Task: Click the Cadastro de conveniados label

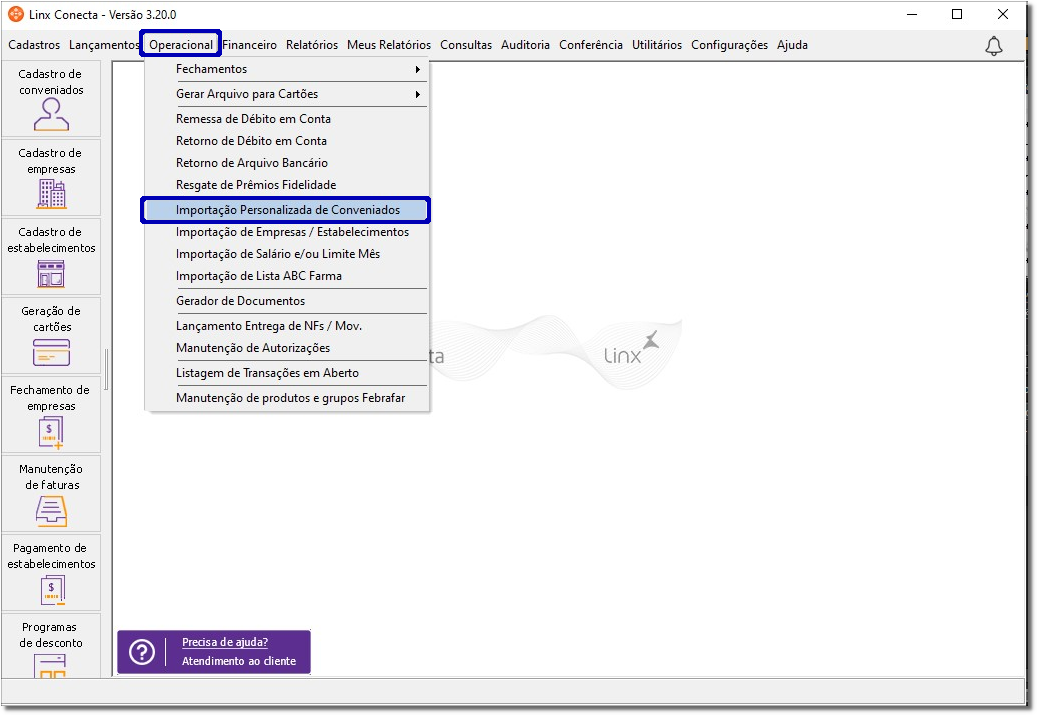Action: pos(51,82)
